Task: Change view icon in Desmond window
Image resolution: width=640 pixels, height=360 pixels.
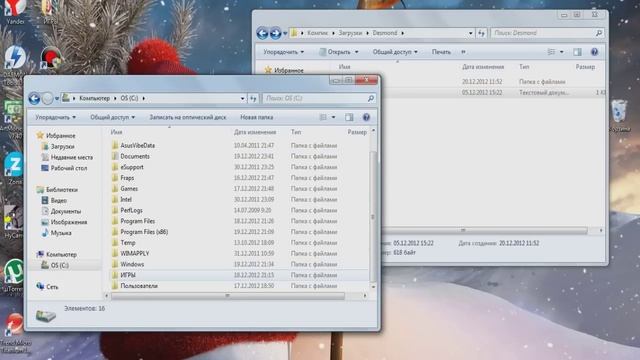Action: [x=551, y=52]
